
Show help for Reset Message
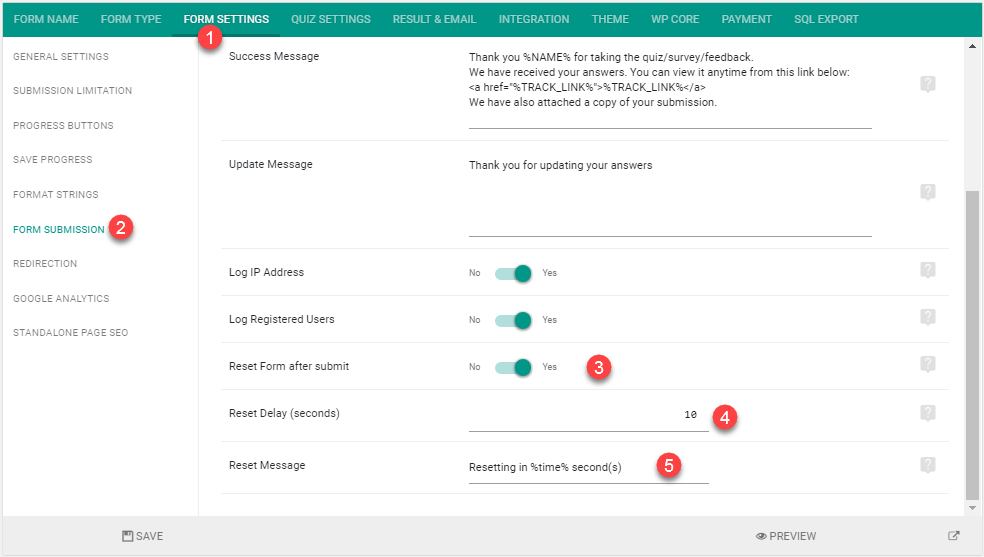(928, 465)
